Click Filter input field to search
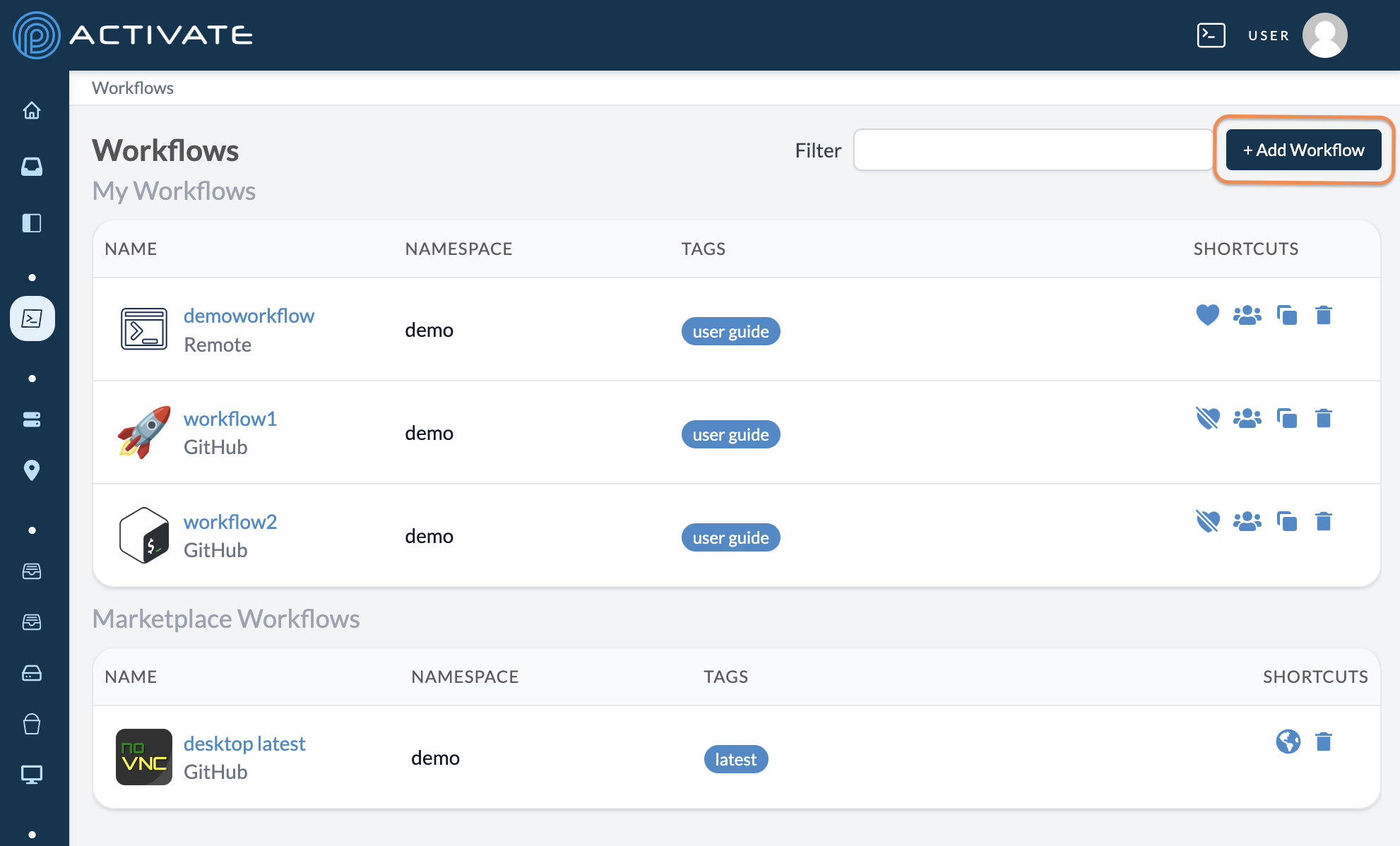 tap(1031, 151)
